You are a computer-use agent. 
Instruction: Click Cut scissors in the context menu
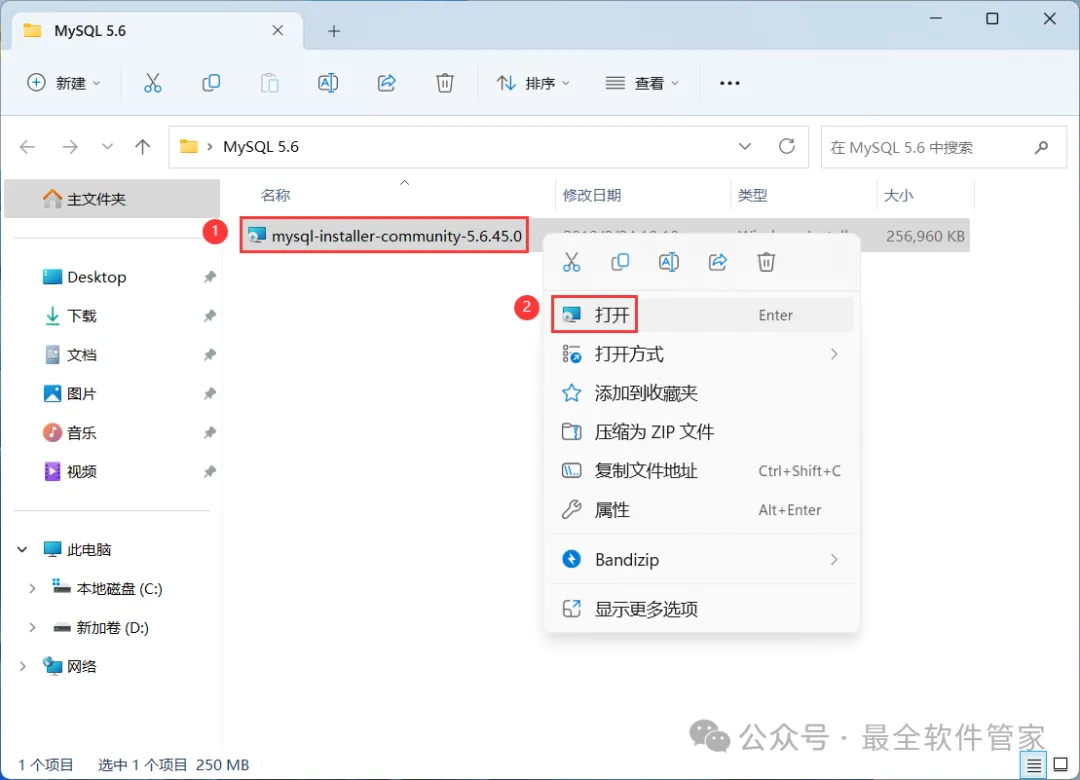tap(572, 262)
